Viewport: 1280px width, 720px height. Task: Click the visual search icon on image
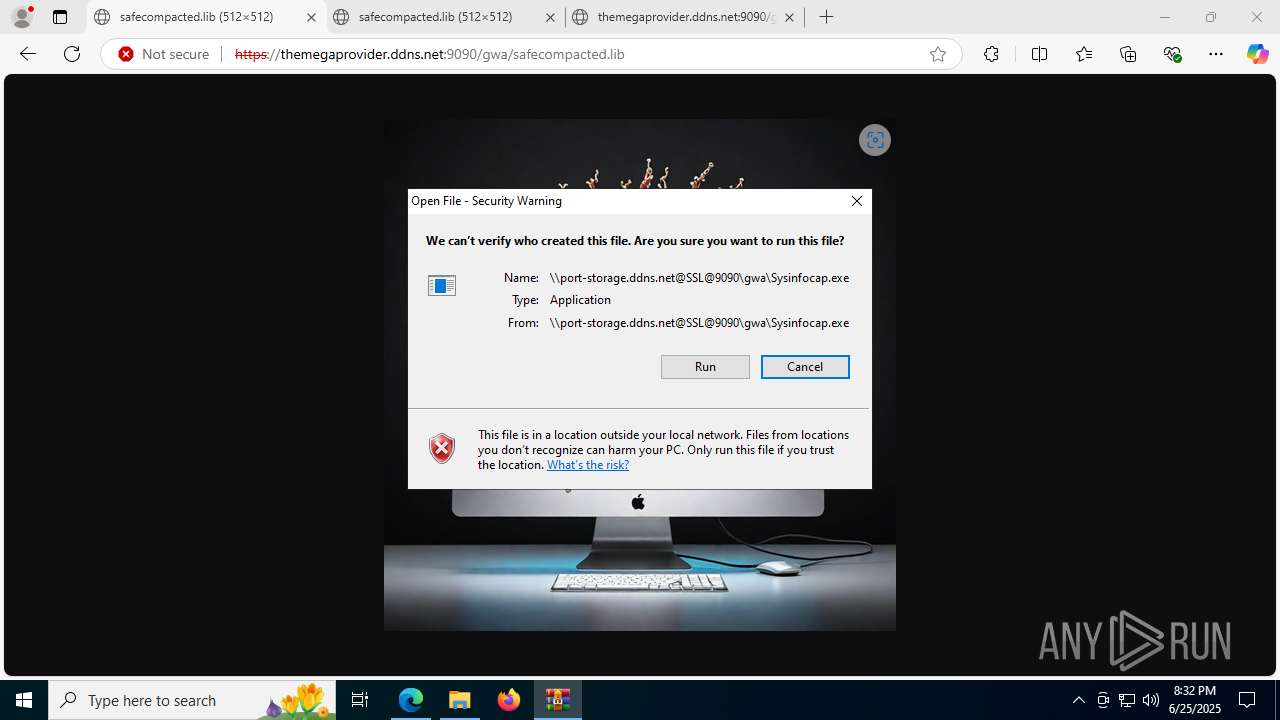[875, 140]
